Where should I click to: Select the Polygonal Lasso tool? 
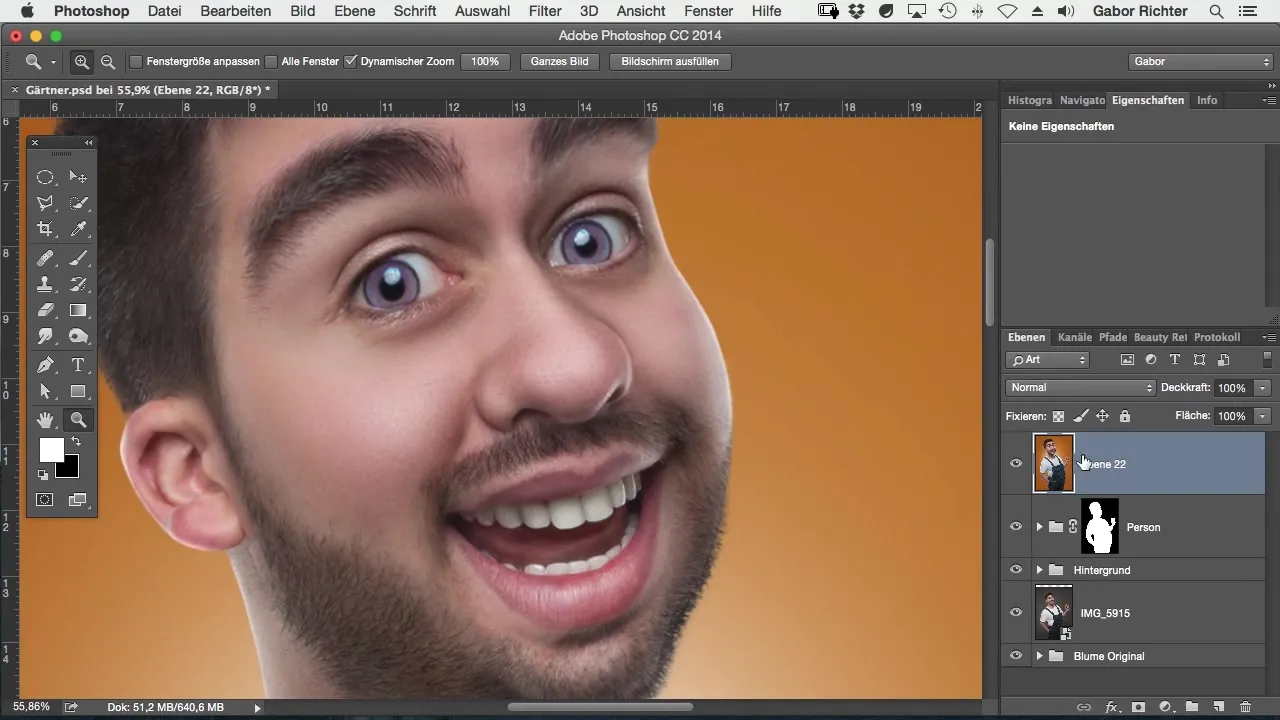click(45, 203)
